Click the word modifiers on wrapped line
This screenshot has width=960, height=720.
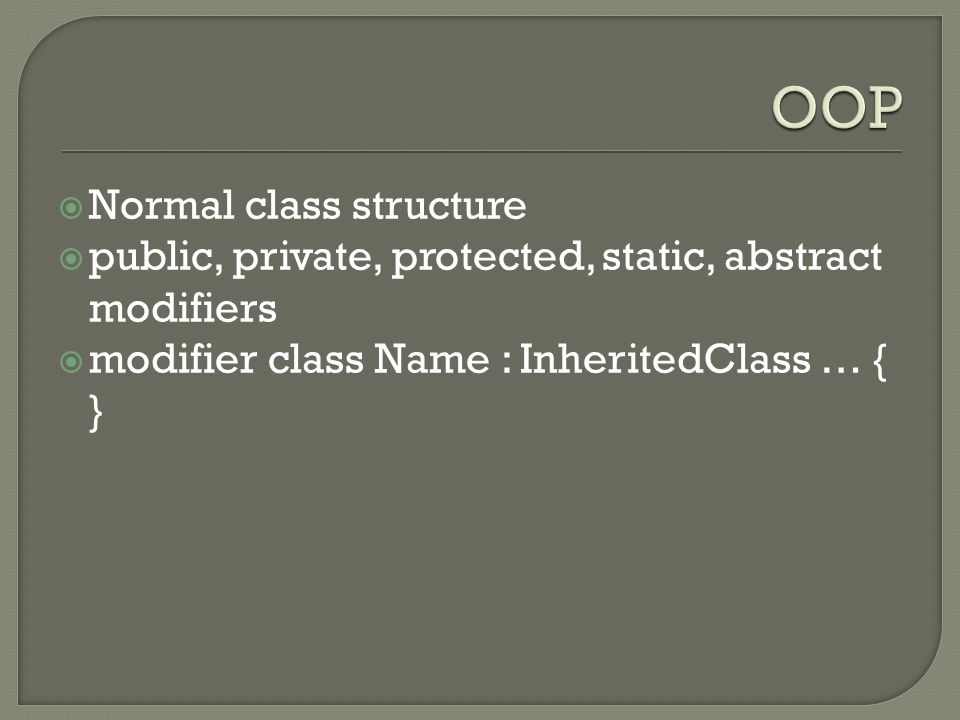pos(182,307)
